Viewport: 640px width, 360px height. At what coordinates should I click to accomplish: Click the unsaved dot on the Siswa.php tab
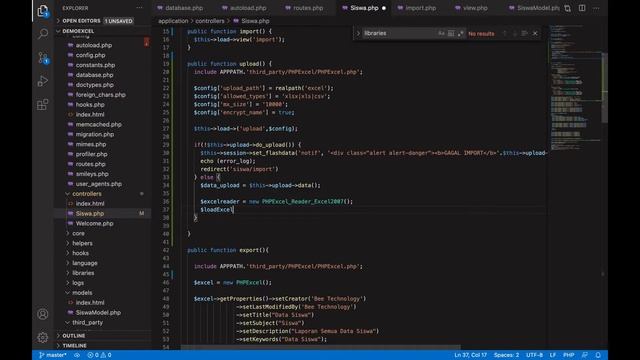click(x=384, y=8)
